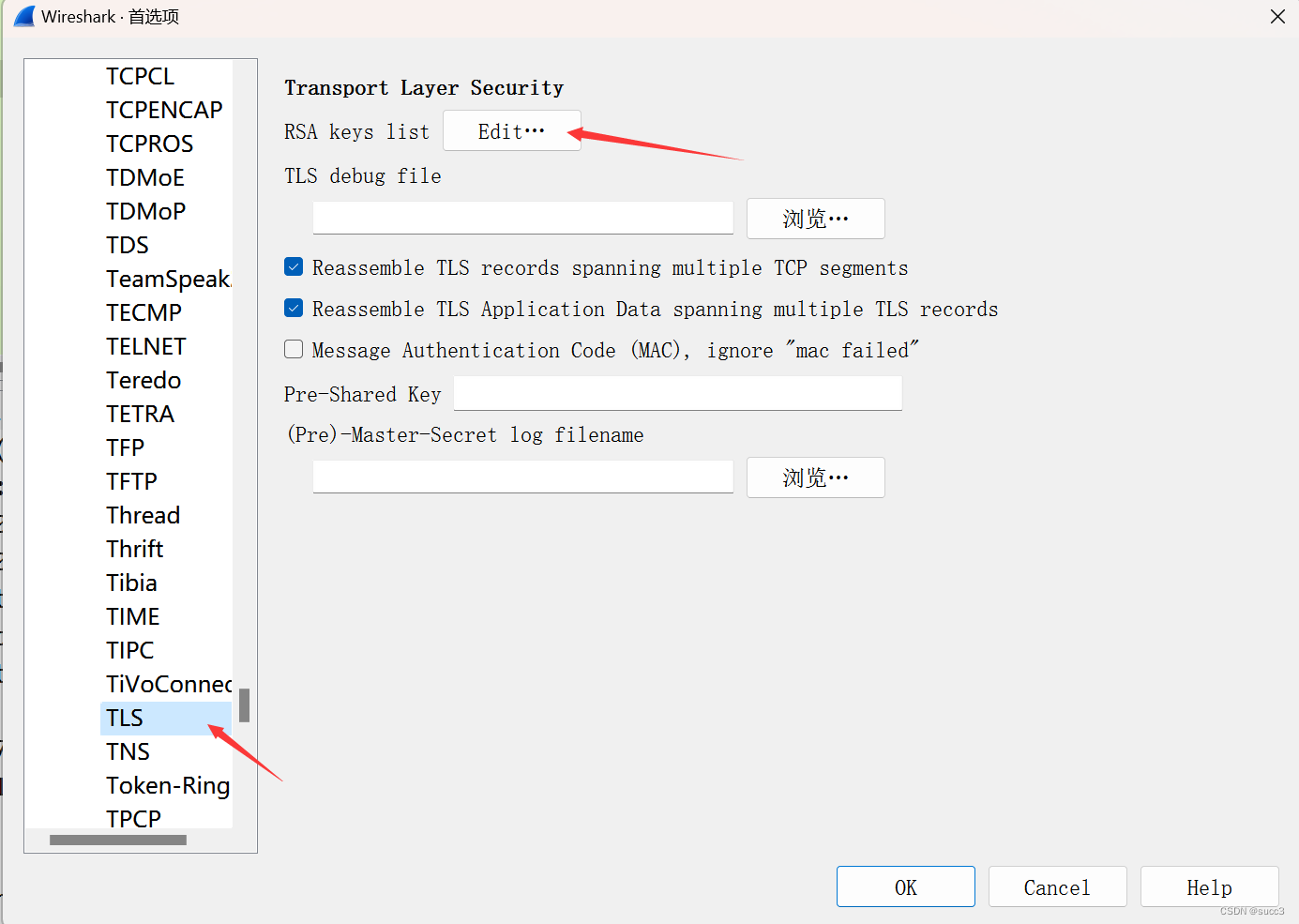This screenshot has width=1299, height=924.
Task: Select TIPC protocol
Action: pos(129,650)
